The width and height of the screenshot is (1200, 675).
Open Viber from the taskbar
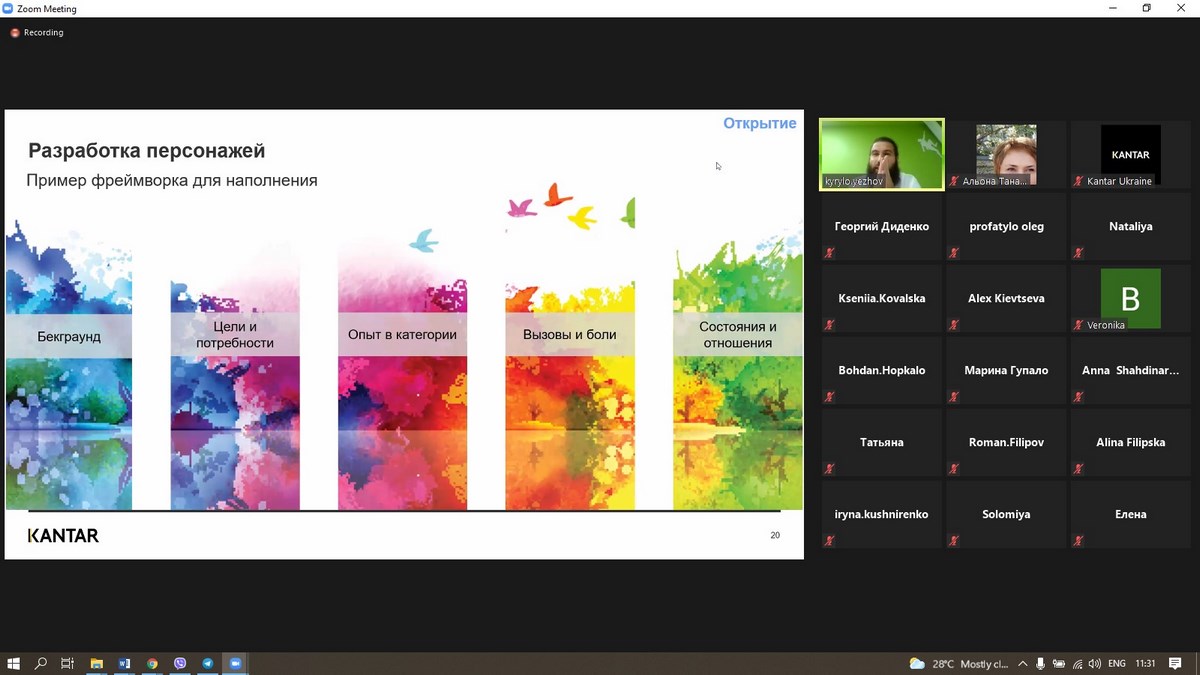pyautogui.click(x=180, y=663)
